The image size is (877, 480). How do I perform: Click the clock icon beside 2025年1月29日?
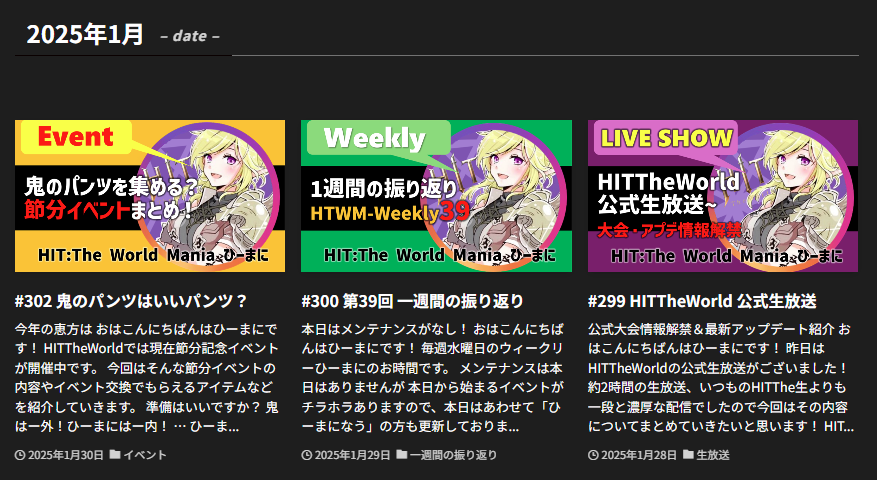(x=306, y=455)
